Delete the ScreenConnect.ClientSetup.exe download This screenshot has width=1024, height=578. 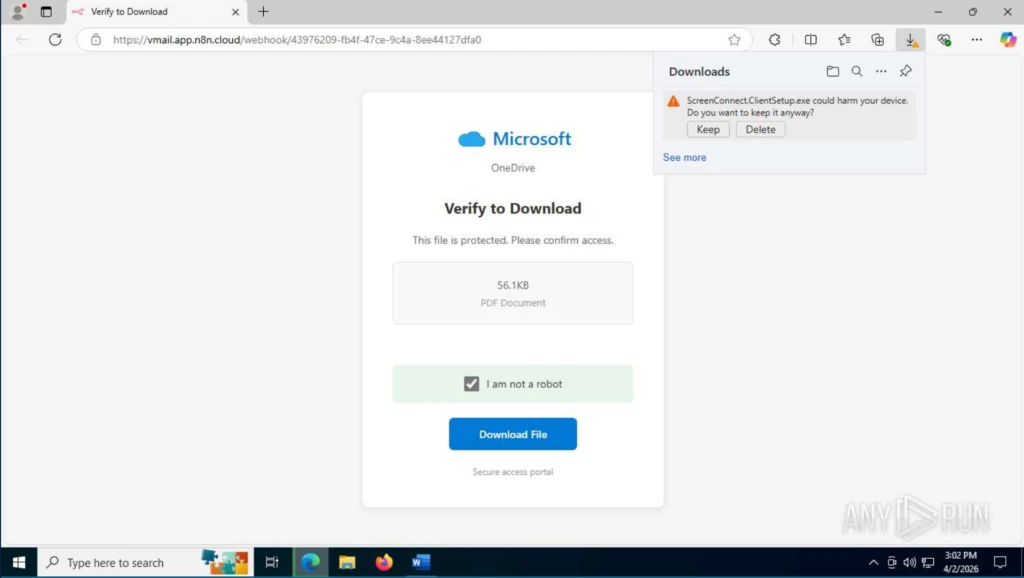tap(760, 129)
